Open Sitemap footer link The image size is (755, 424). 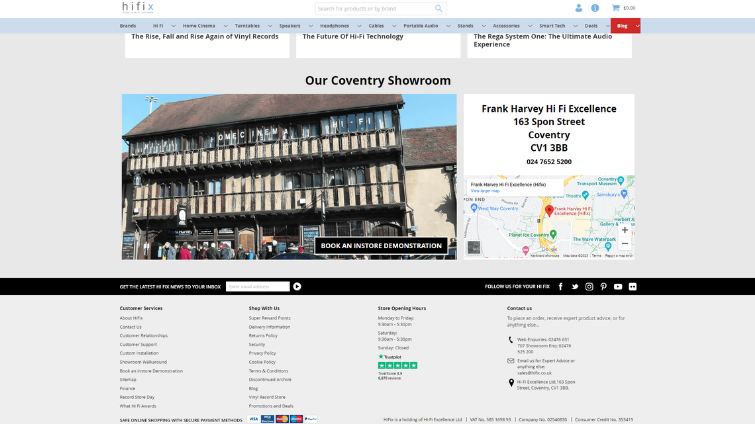(128, 379)
